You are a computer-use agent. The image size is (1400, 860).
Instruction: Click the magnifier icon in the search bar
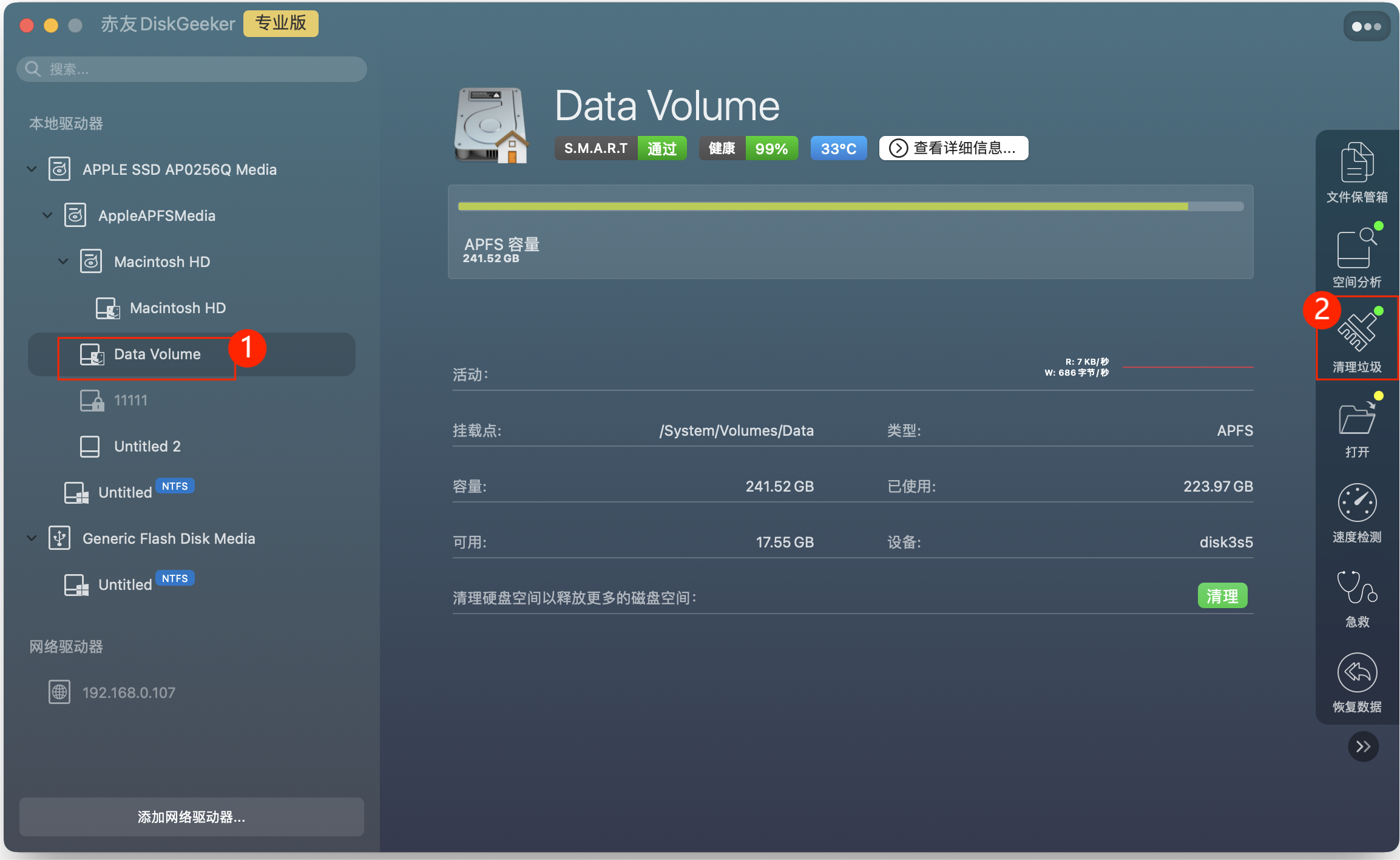coord(32,69)
